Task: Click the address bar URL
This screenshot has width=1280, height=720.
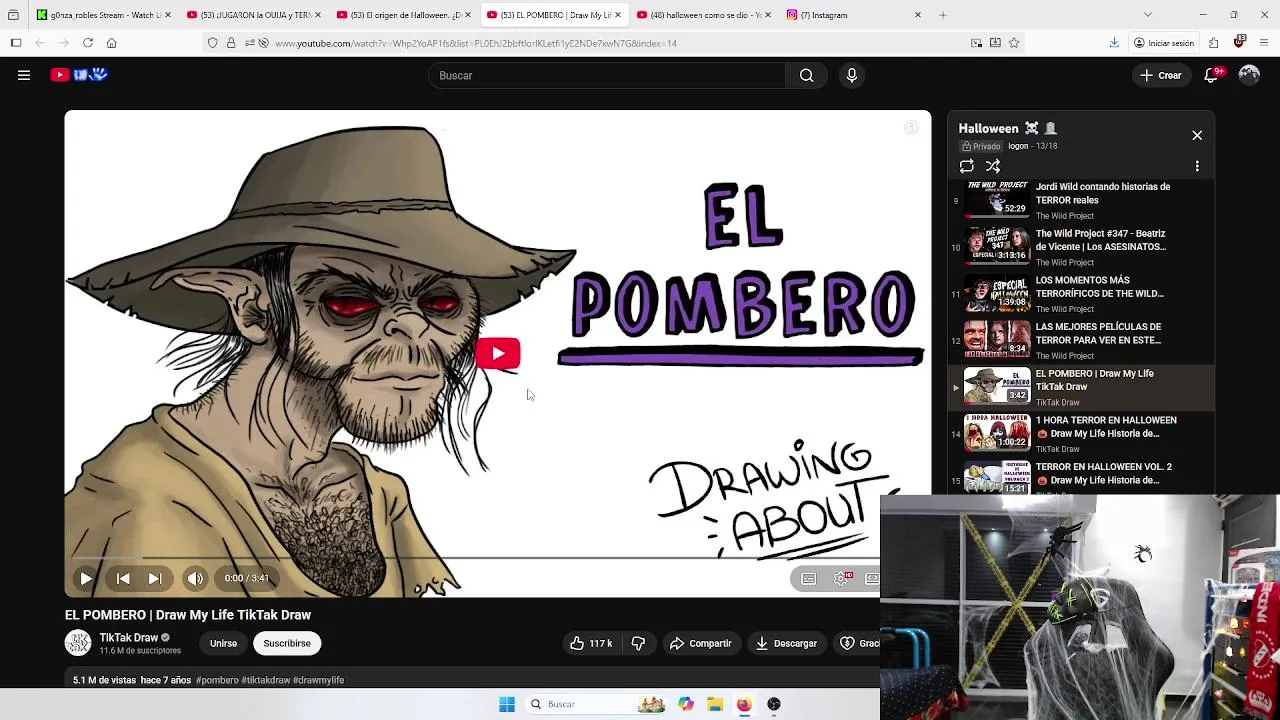Action: tap(475, 43)
